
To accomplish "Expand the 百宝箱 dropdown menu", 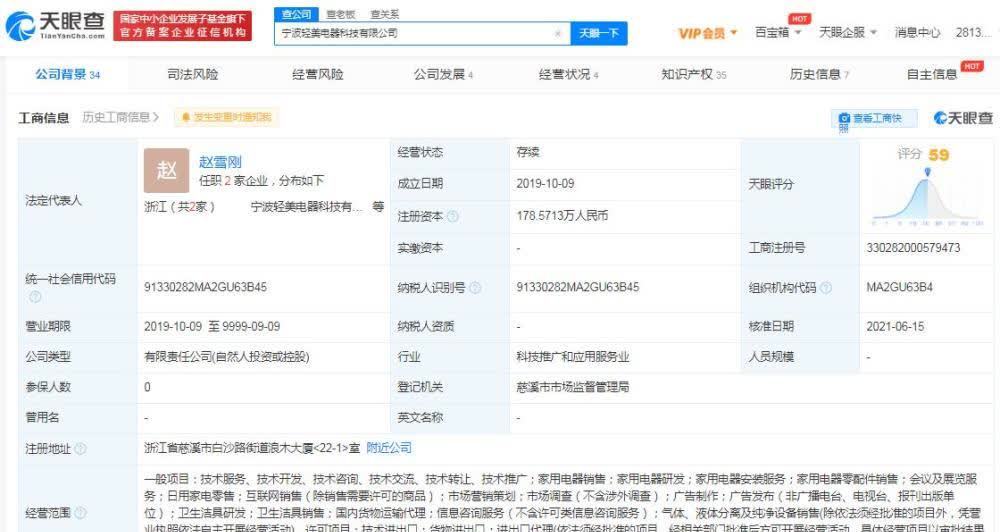I will (778, 32).
